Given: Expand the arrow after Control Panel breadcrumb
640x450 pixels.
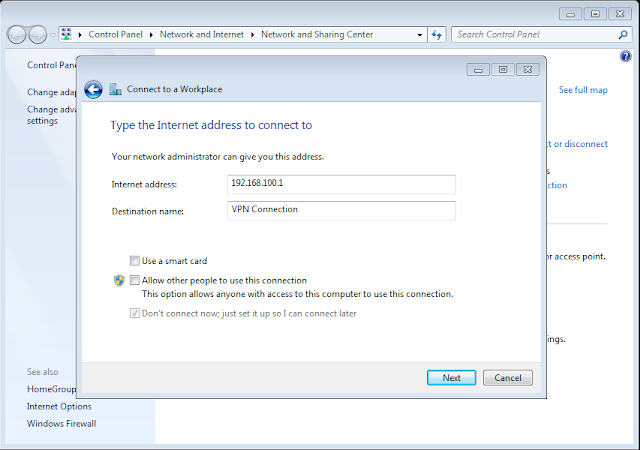Looking at the screenshot, I should tap(151, 35).
